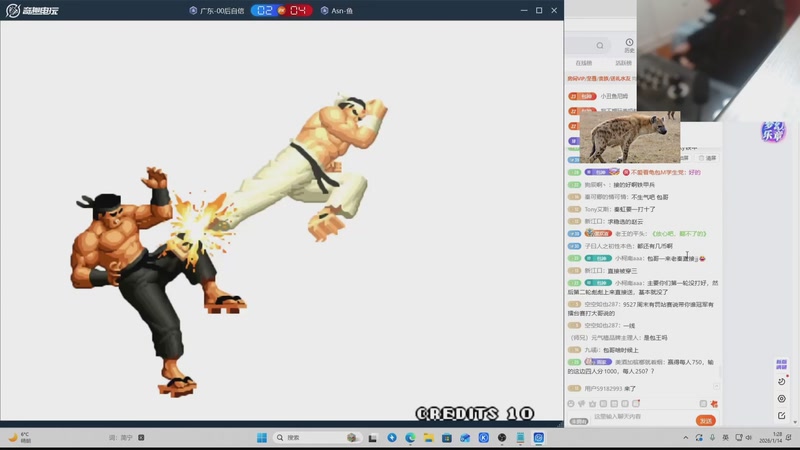Image resolution: width=800 pixels, height=450 pixels.
Task: Toggle the small checkbox beside the gift icon
Action: (x=703, y=404)
